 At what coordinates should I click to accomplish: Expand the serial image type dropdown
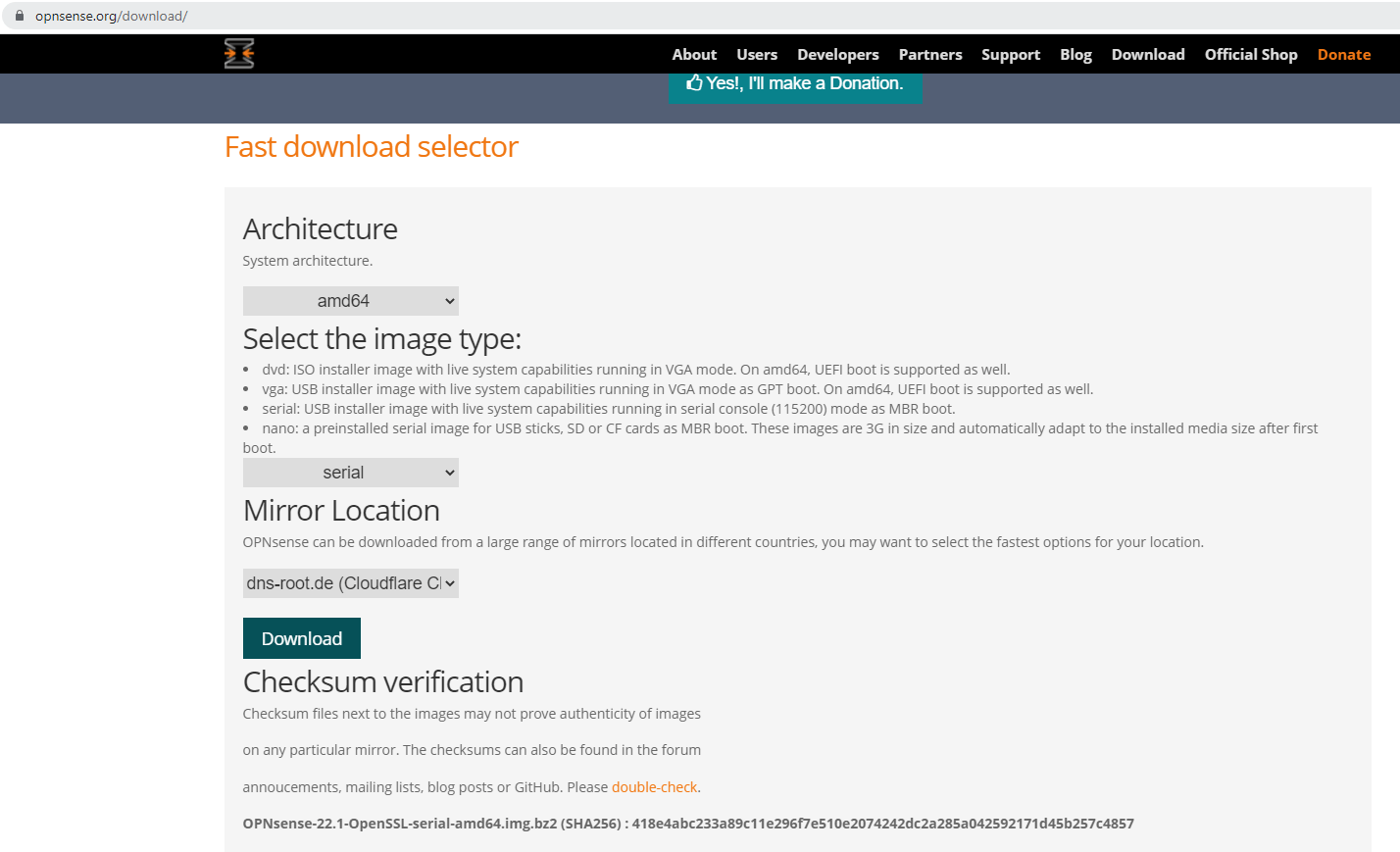(x=351, y=473)
